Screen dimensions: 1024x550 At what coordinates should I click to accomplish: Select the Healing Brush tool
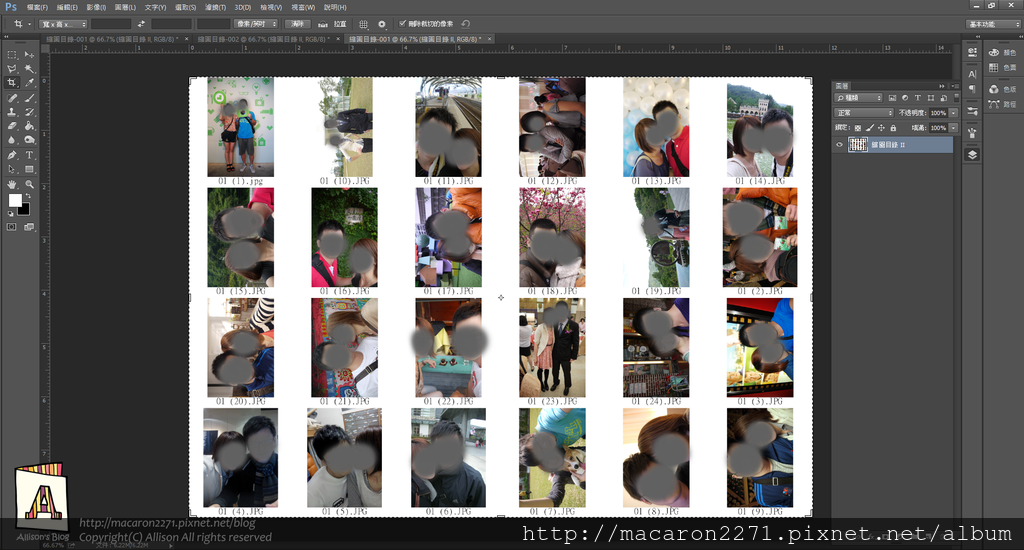12,98
